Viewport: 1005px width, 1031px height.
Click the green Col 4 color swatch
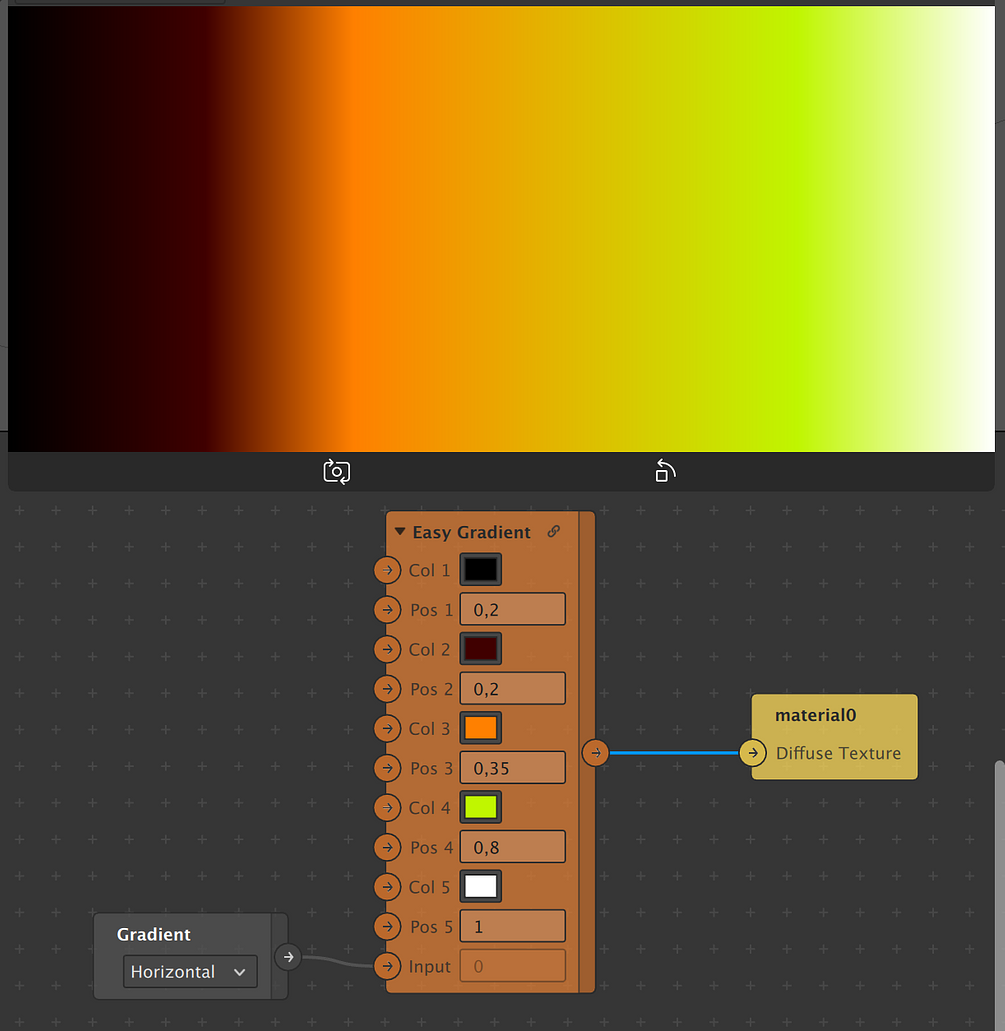(x=480, y=807)
